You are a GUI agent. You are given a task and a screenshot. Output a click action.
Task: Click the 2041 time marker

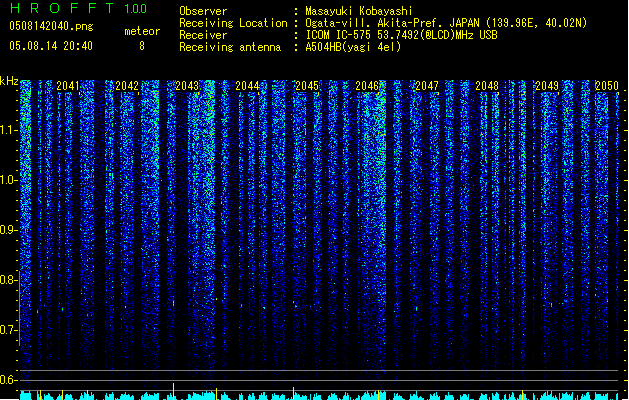(x=68, y=86)
